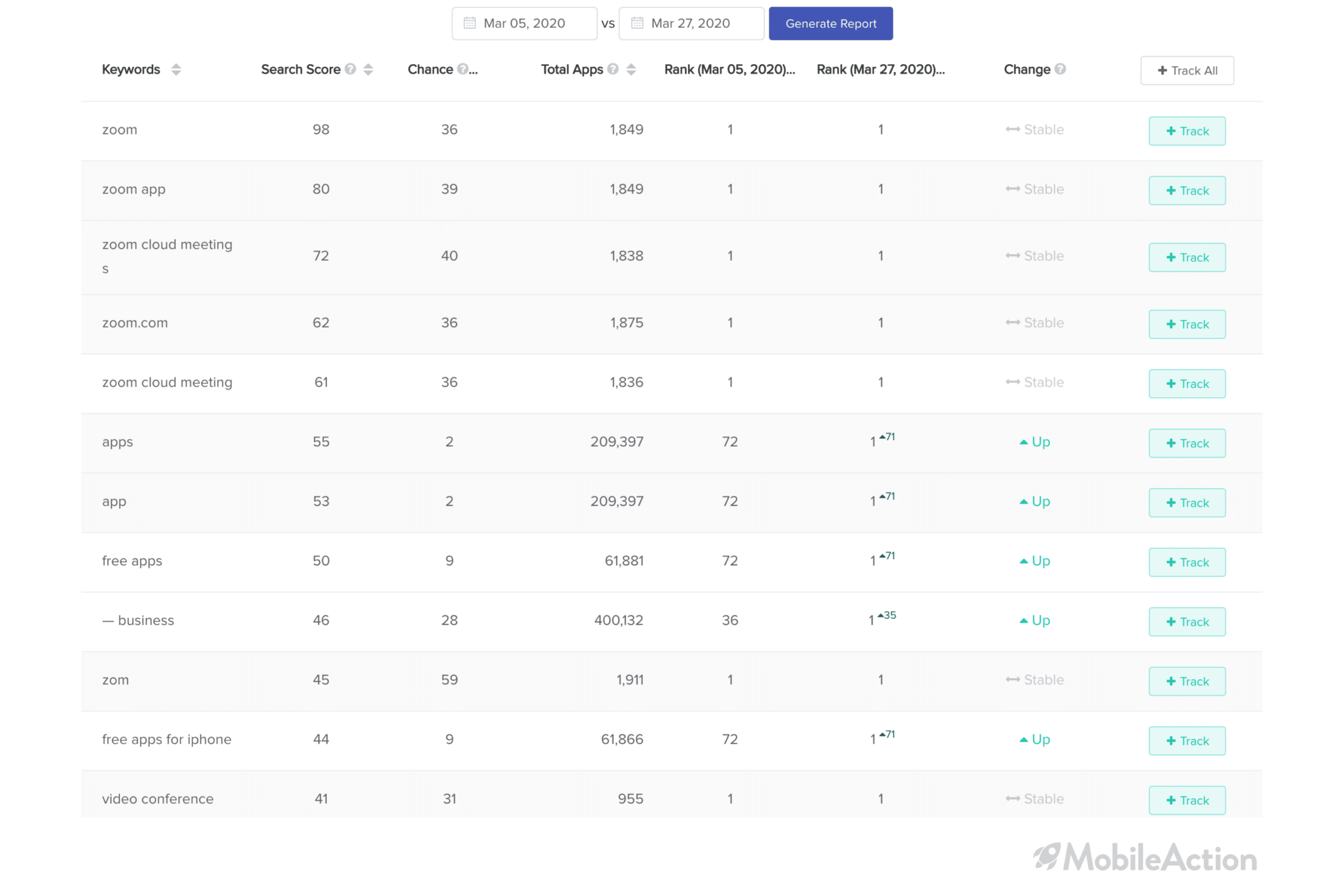The height and width of the screenshot is (896, 1344).
Task: Select the 'video conference' keyword text
Action: point(157,799)
